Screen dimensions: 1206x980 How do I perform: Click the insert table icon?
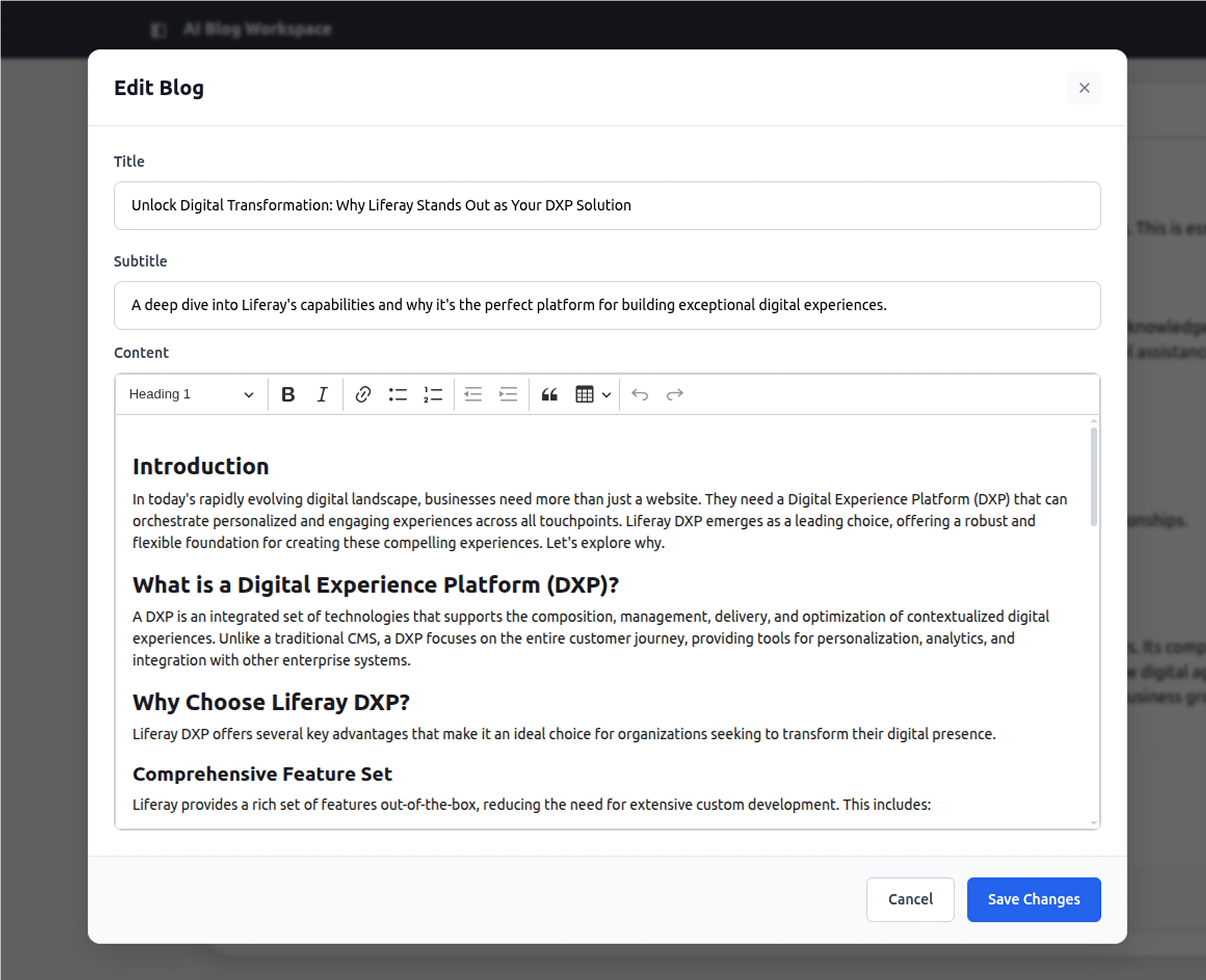[x=585, y=394]
